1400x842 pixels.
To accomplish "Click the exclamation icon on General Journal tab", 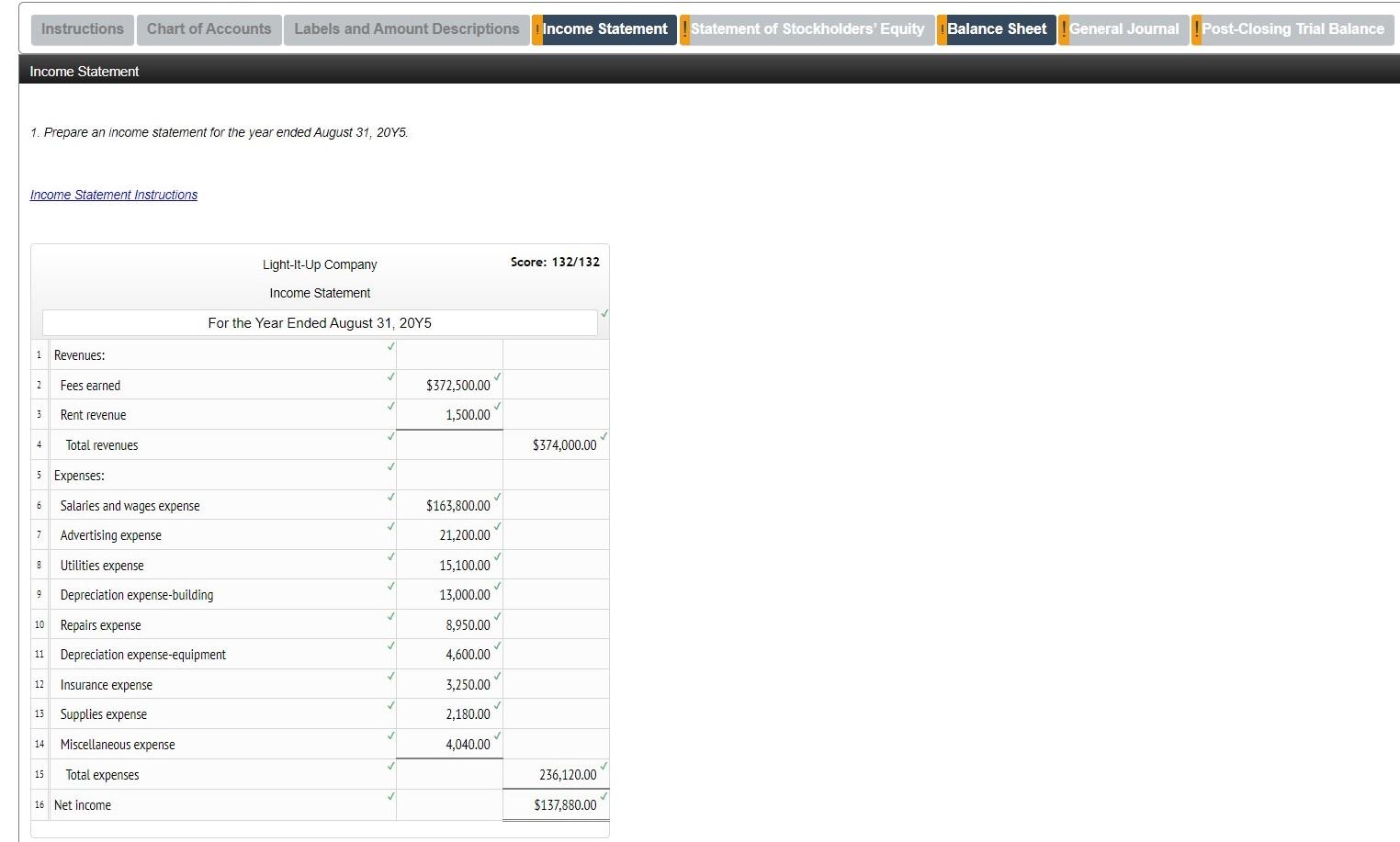I will (x=1065, y=29).
